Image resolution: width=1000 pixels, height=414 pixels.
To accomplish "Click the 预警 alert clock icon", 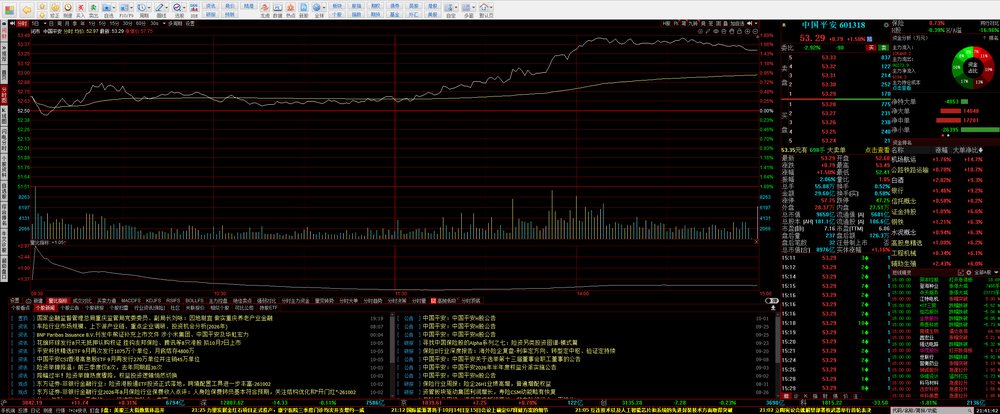I will (68, 9).
